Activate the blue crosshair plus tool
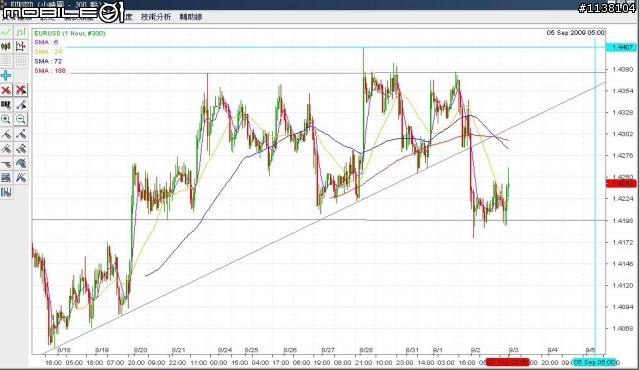The height and width of the screenshot is (370, 640). (6, 75)
